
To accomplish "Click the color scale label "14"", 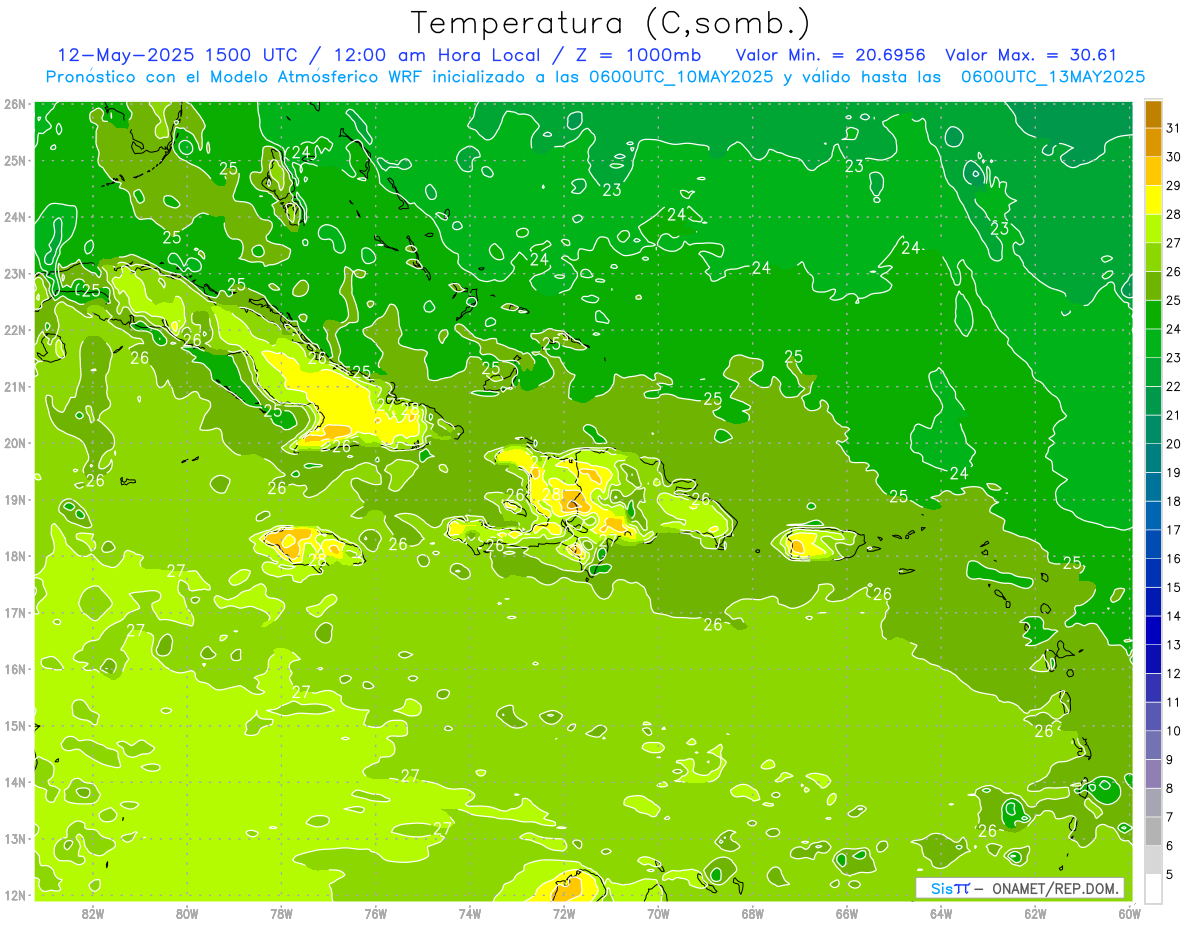I will point(1173,616).
